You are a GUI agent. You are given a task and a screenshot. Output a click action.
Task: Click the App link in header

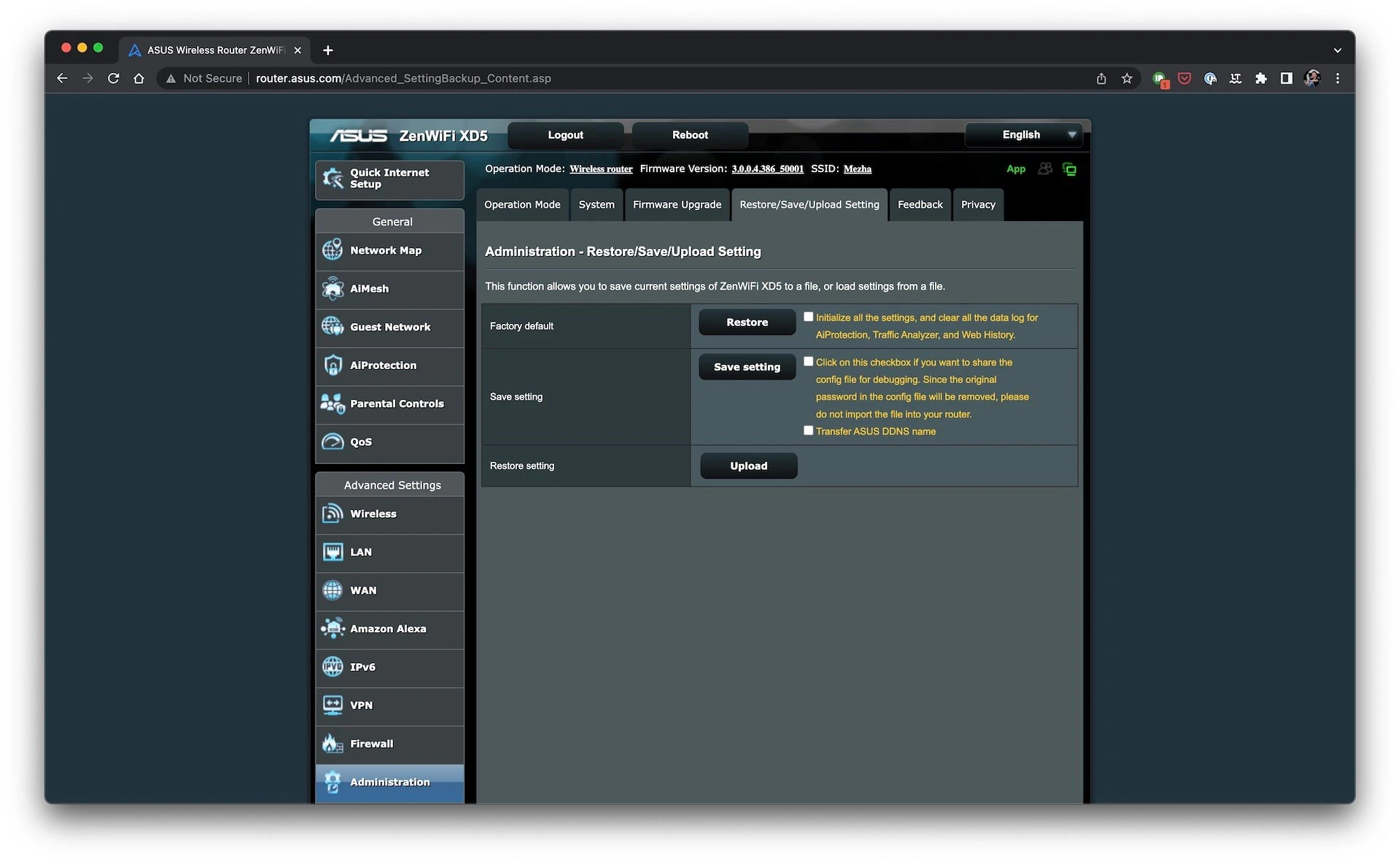(1016, 169)
